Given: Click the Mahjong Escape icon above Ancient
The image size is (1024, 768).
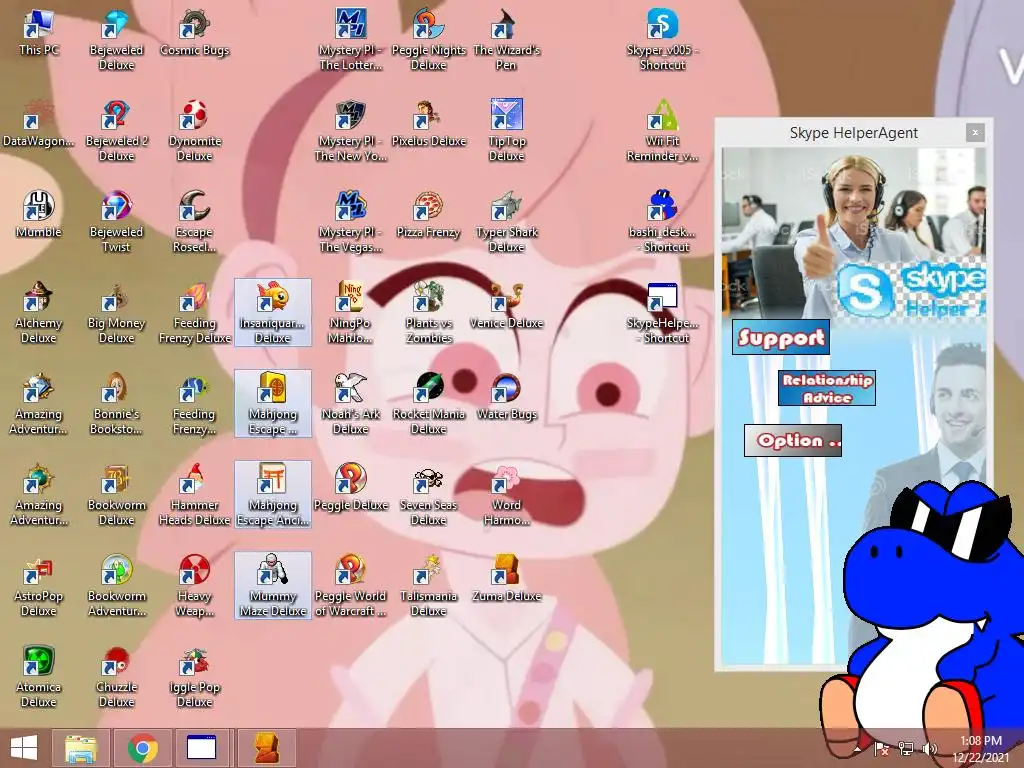Looking at the screenshot, I should (x=272, y=403).
